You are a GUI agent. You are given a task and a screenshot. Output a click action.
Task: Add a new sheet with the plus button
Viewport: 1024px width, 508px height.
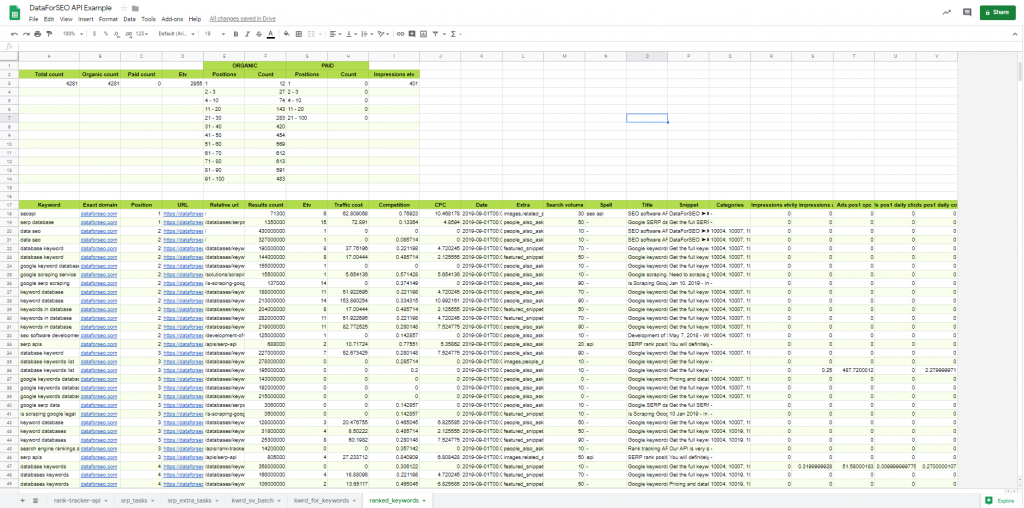click(x=22, y=500)
